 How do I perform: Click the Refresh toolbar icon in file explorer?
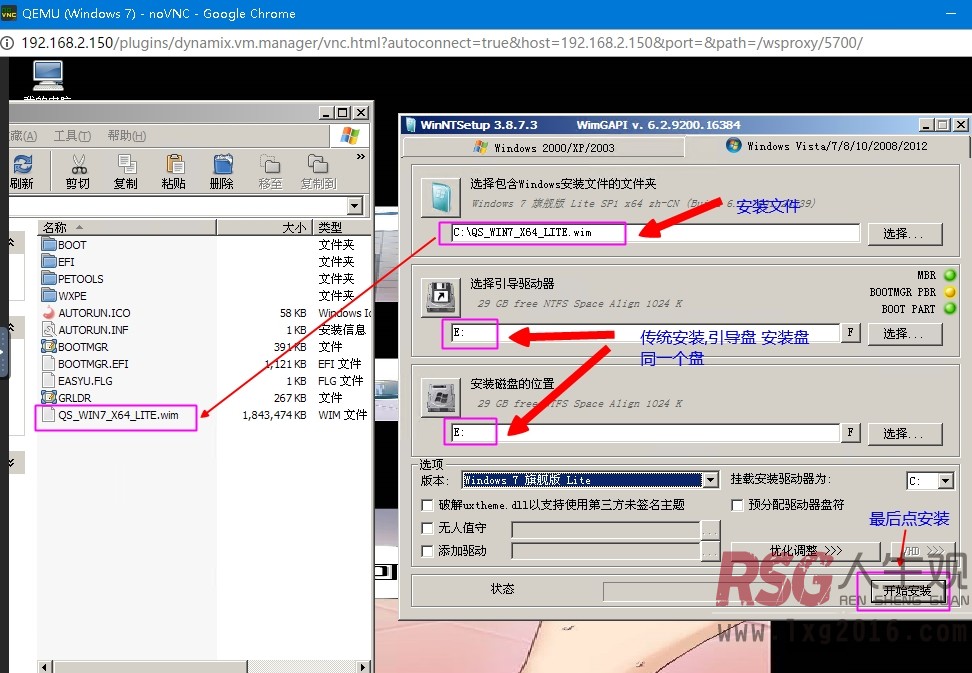pyautogui.click(x=22, y=172)
